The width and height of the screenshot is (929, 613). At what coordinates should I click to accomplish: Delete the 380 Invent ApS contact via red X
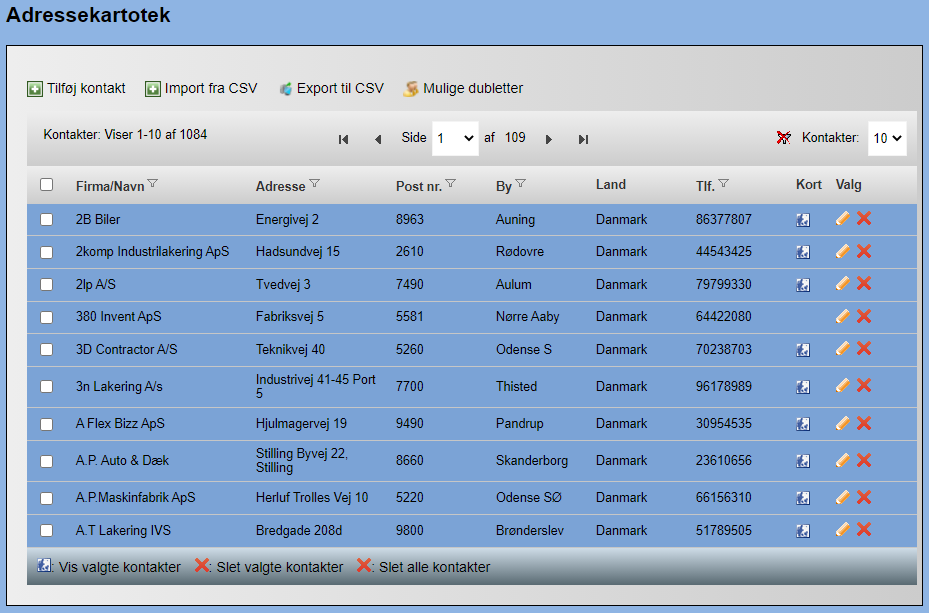[864, 317]
